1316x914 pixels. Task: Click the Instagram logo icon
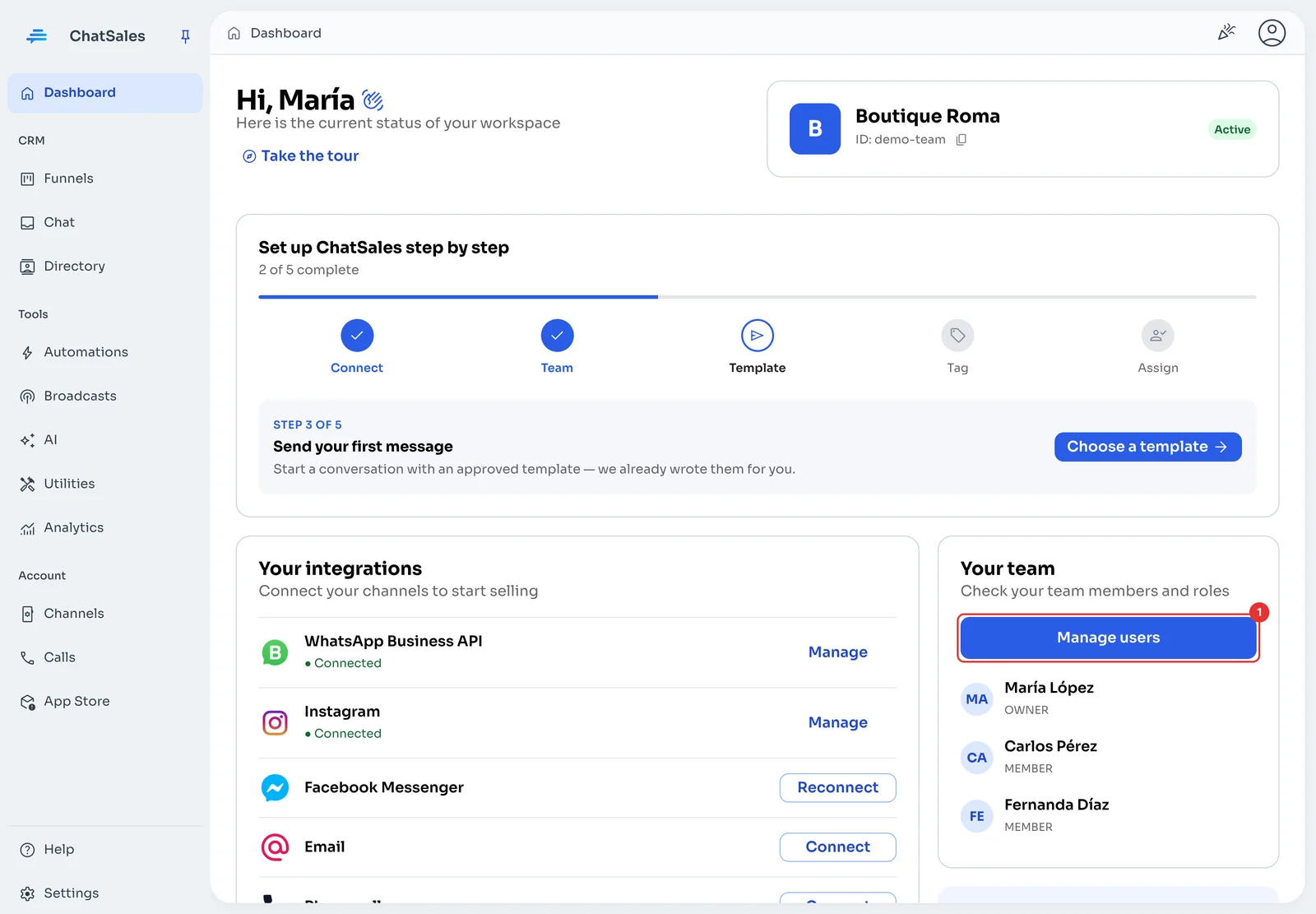275,722
